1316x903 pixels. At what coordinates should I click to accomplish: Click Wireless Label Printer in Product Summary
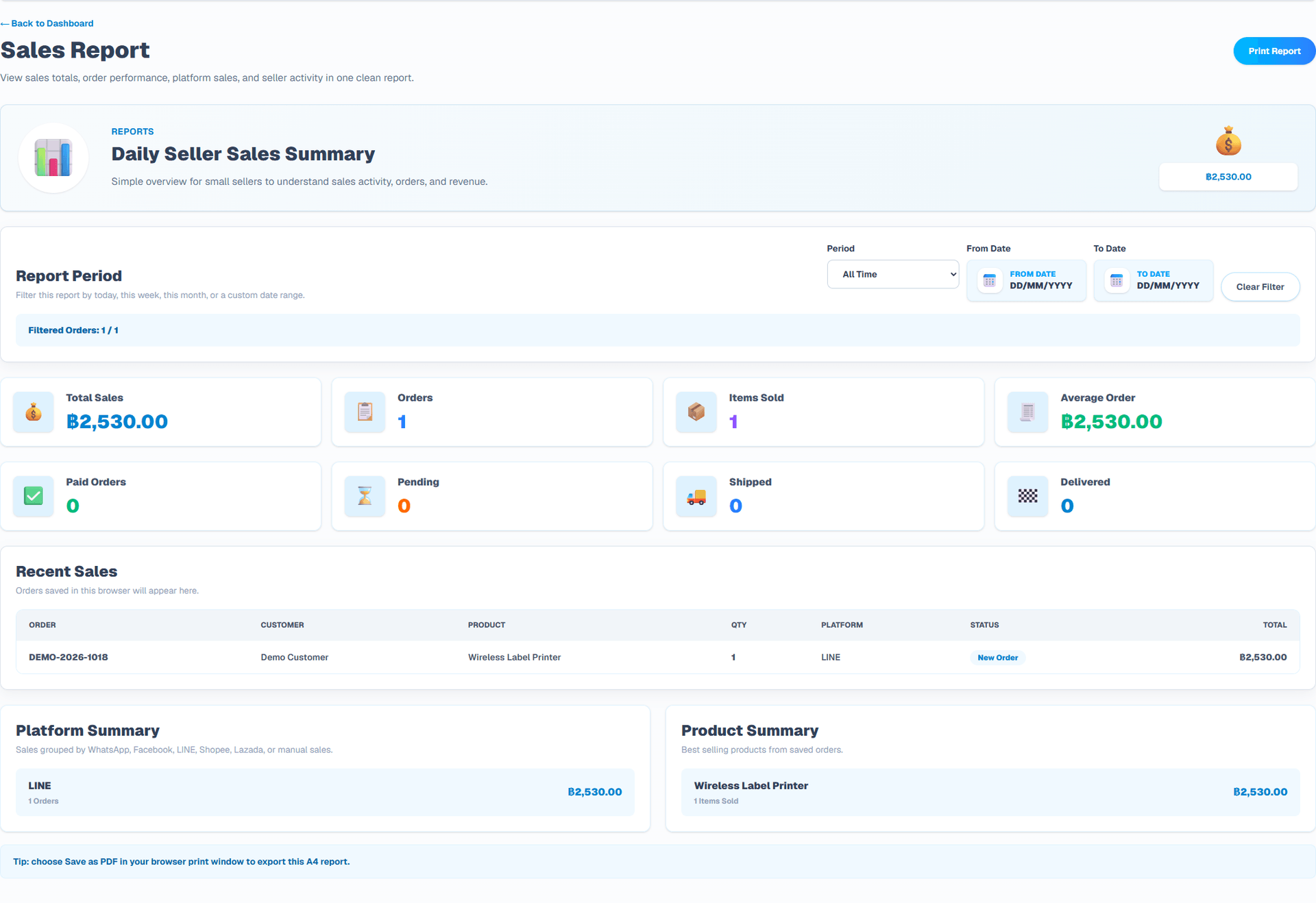click(990, 792)
